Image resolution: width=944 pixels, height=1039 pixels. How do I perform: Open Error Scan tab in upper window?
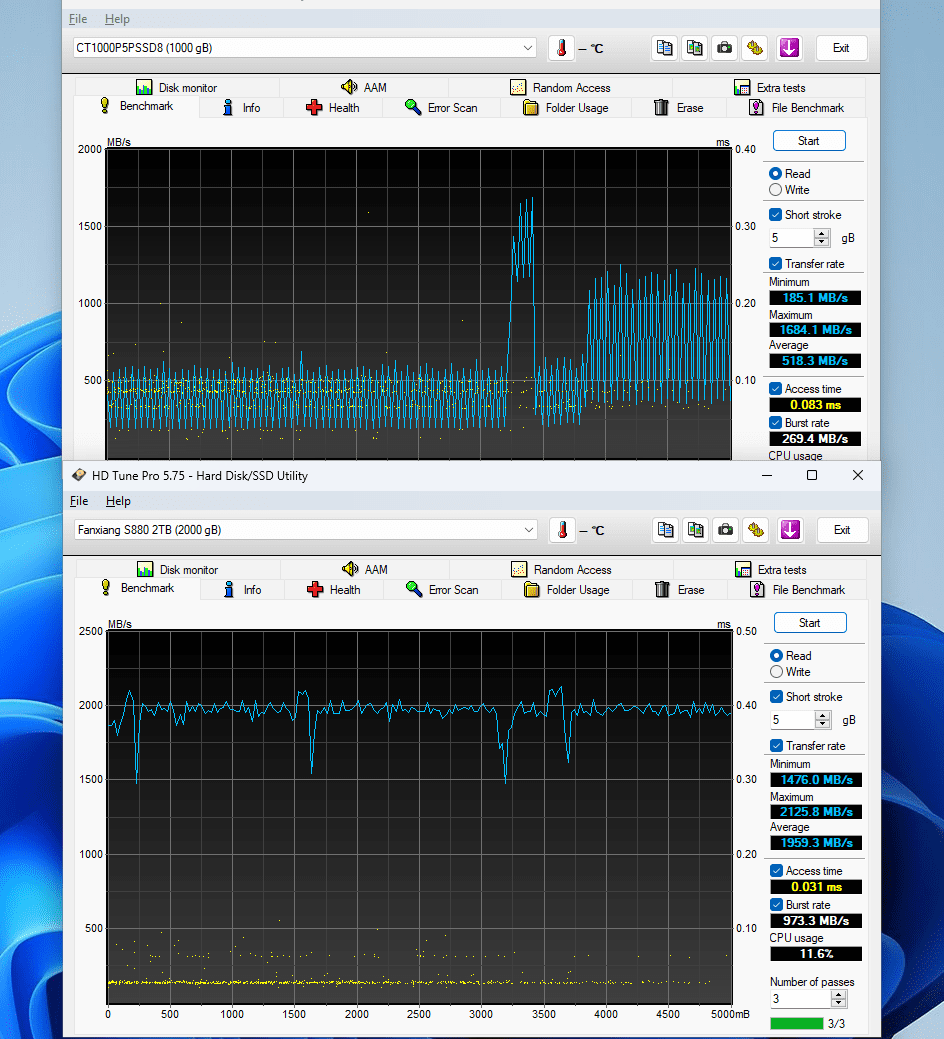click(441, 108)
